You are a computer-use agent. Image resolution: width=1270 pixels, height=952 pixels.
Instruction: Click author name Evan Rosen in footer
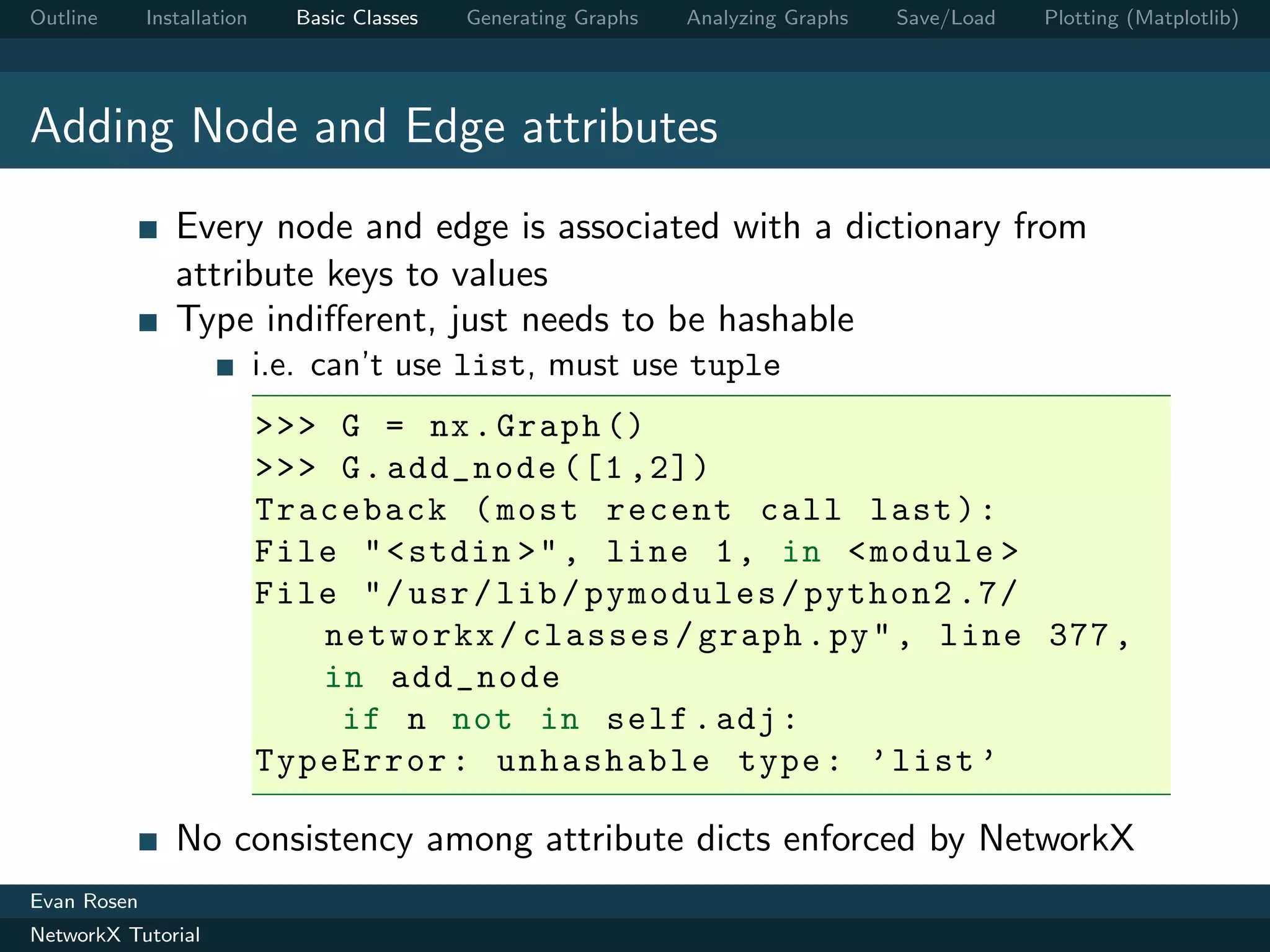point(84,901)
